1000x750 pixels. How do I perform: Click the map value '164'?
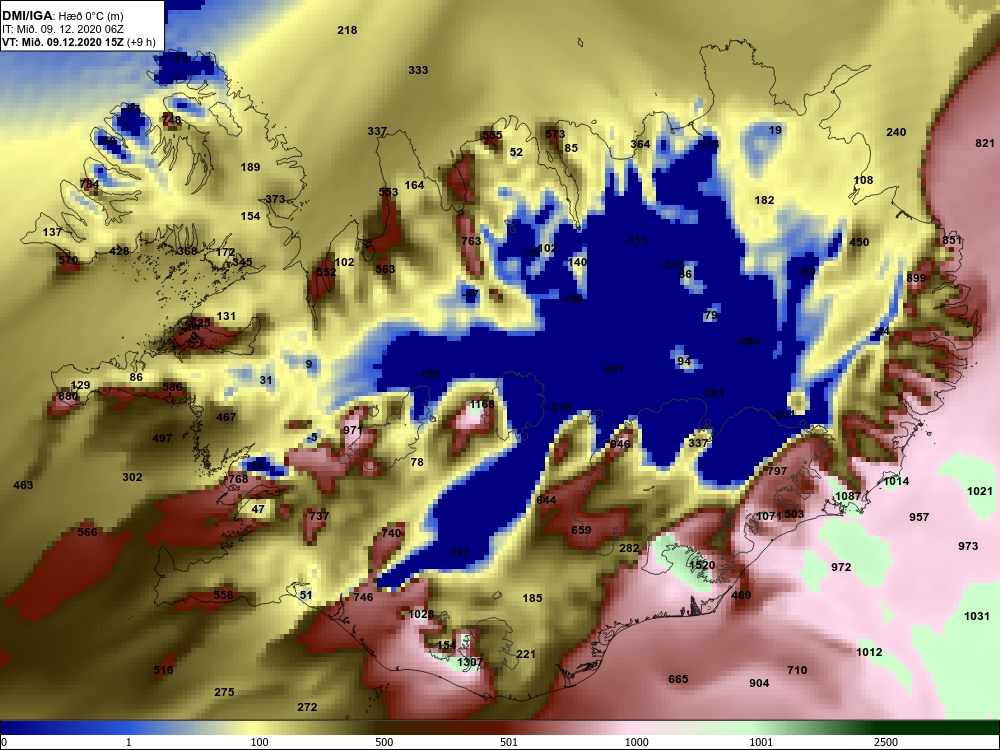[x=415, y=185]
